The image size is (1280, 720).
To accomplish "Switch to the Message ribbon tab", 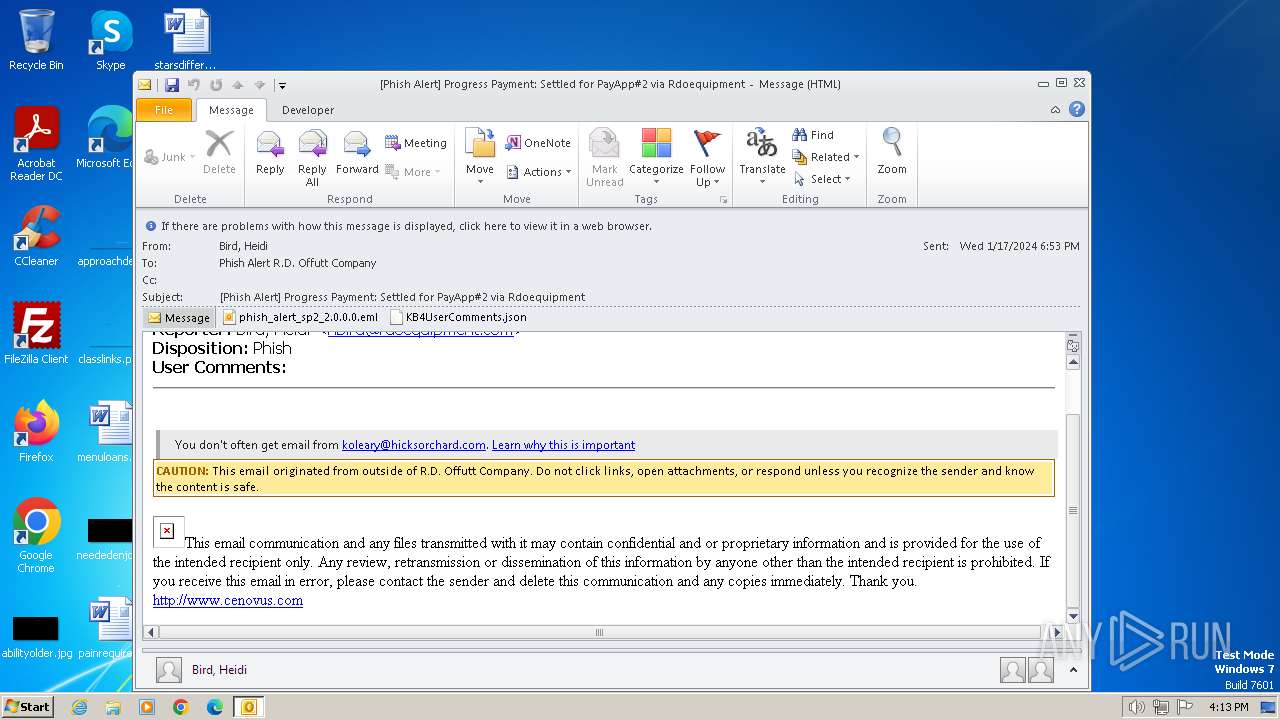I will point(231,110).
